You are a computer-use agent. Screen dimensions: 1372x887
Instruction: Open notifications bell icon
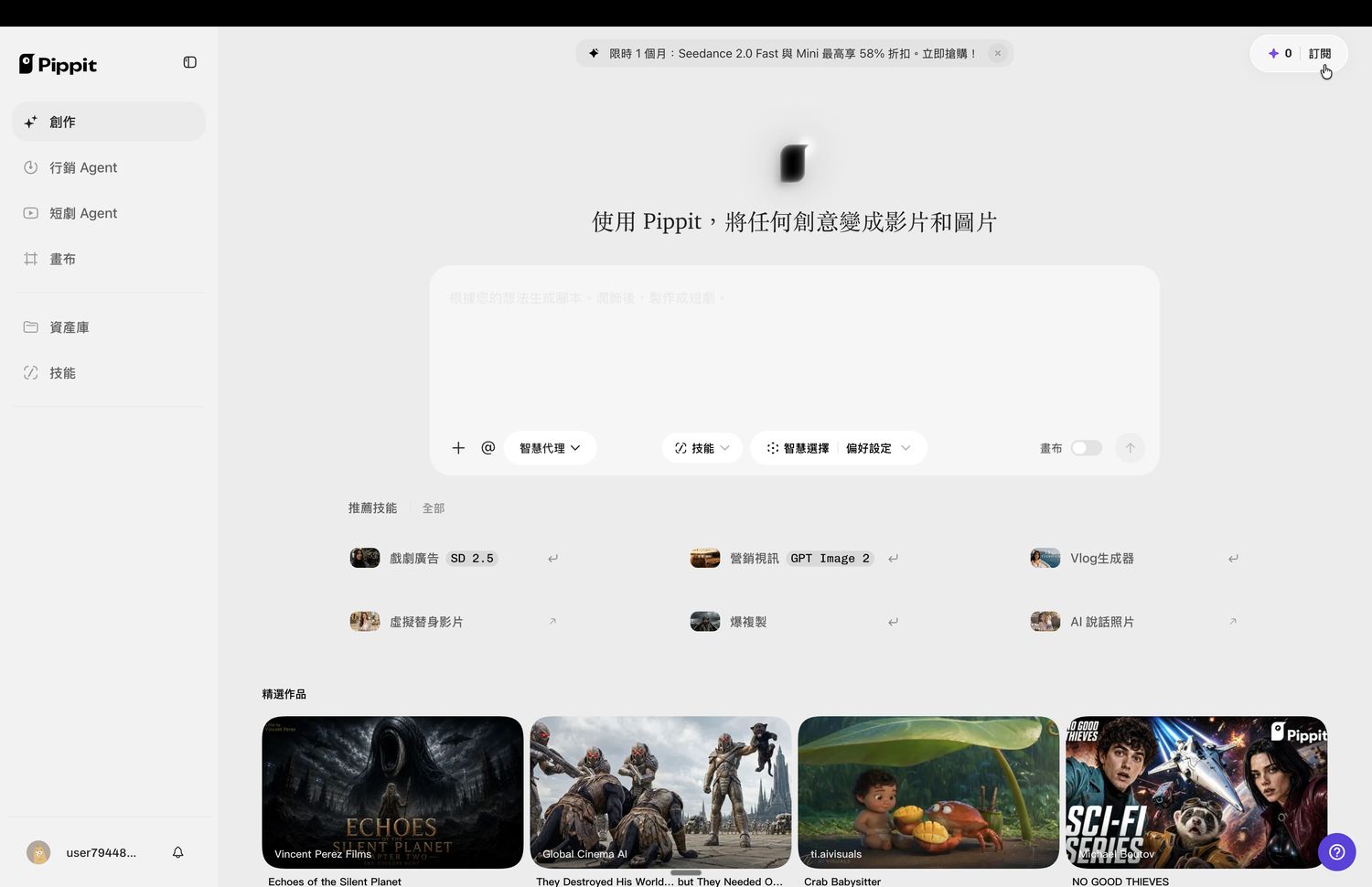(x=178, y=852)
